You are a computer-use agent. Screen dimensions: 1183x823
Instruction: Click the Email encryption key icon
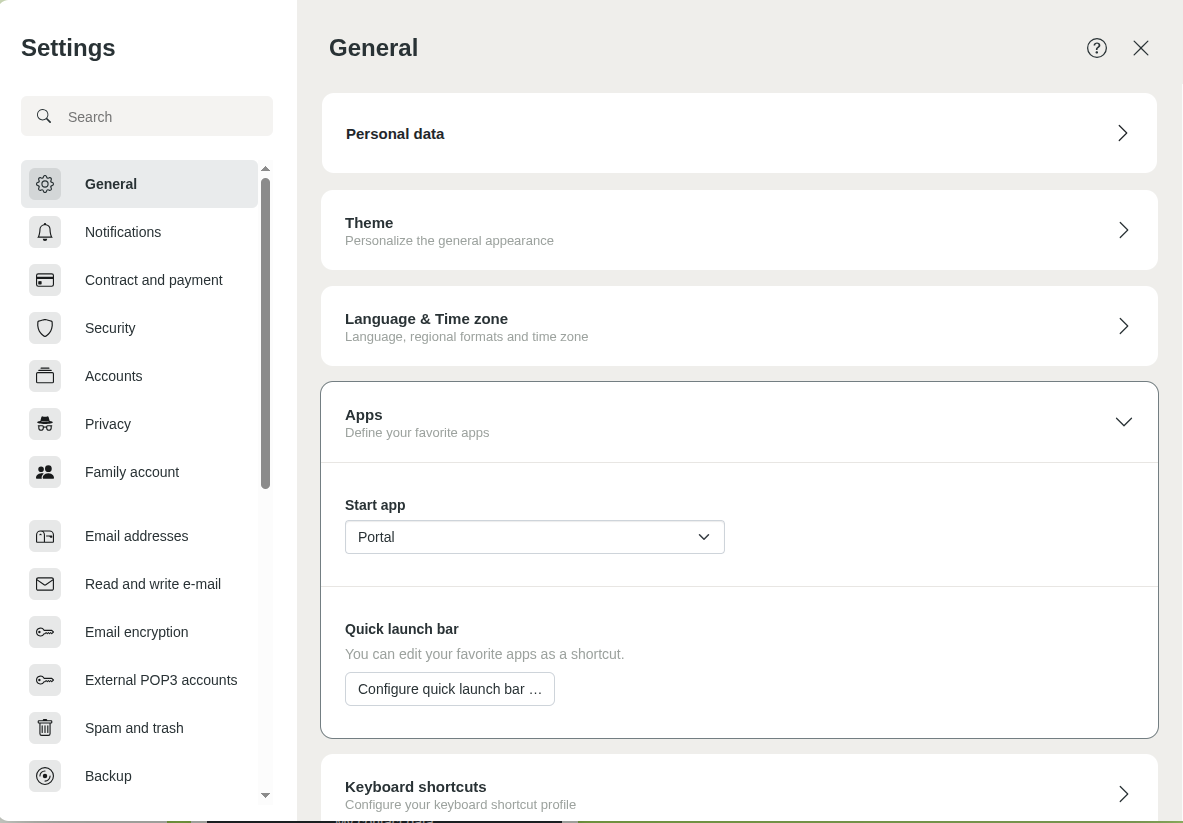(x=45, y=632)
